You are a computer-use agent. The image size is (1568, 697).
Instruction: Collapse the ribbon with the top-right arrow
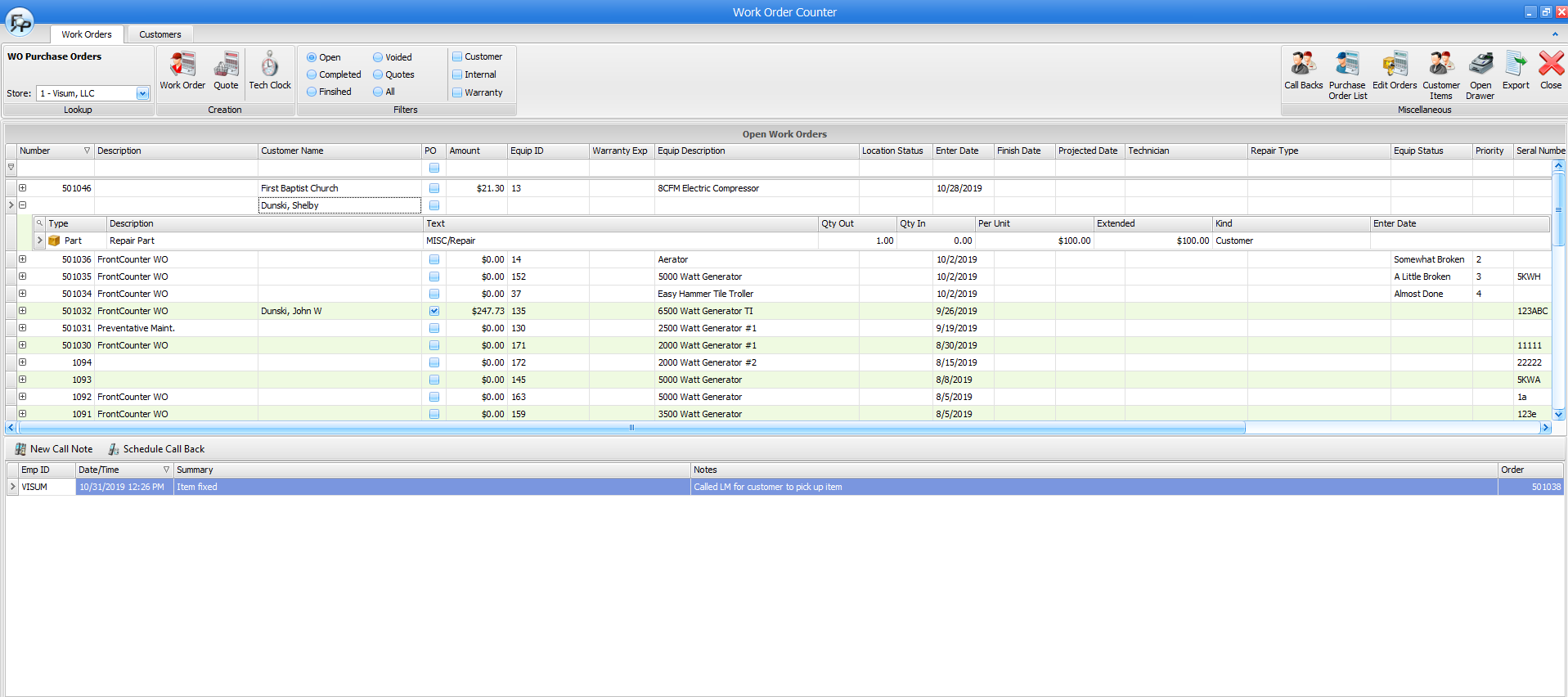(1555, 34)
